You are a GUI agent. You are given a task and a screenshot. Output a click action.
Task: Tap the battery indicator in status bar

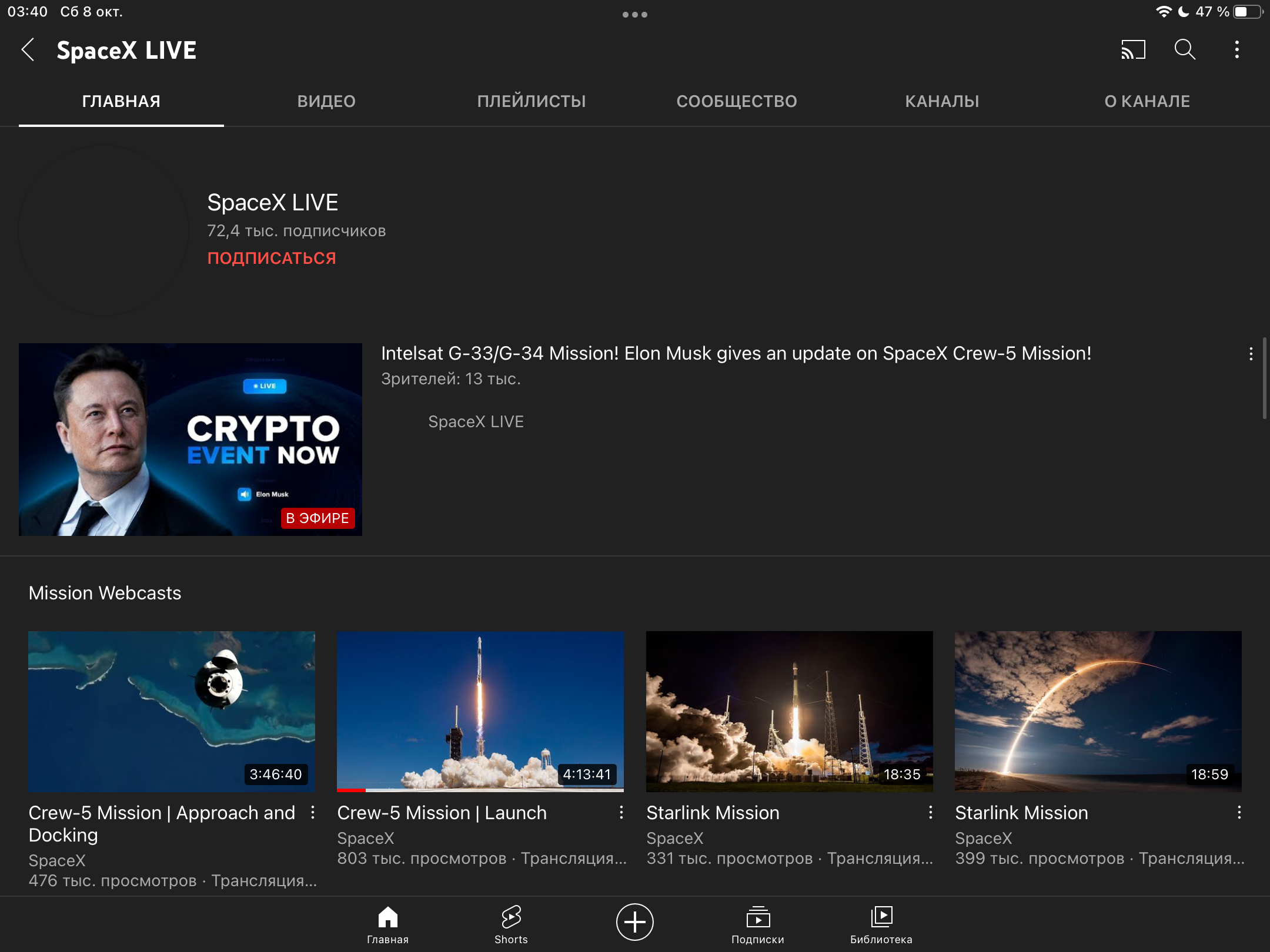[1248, 12]
